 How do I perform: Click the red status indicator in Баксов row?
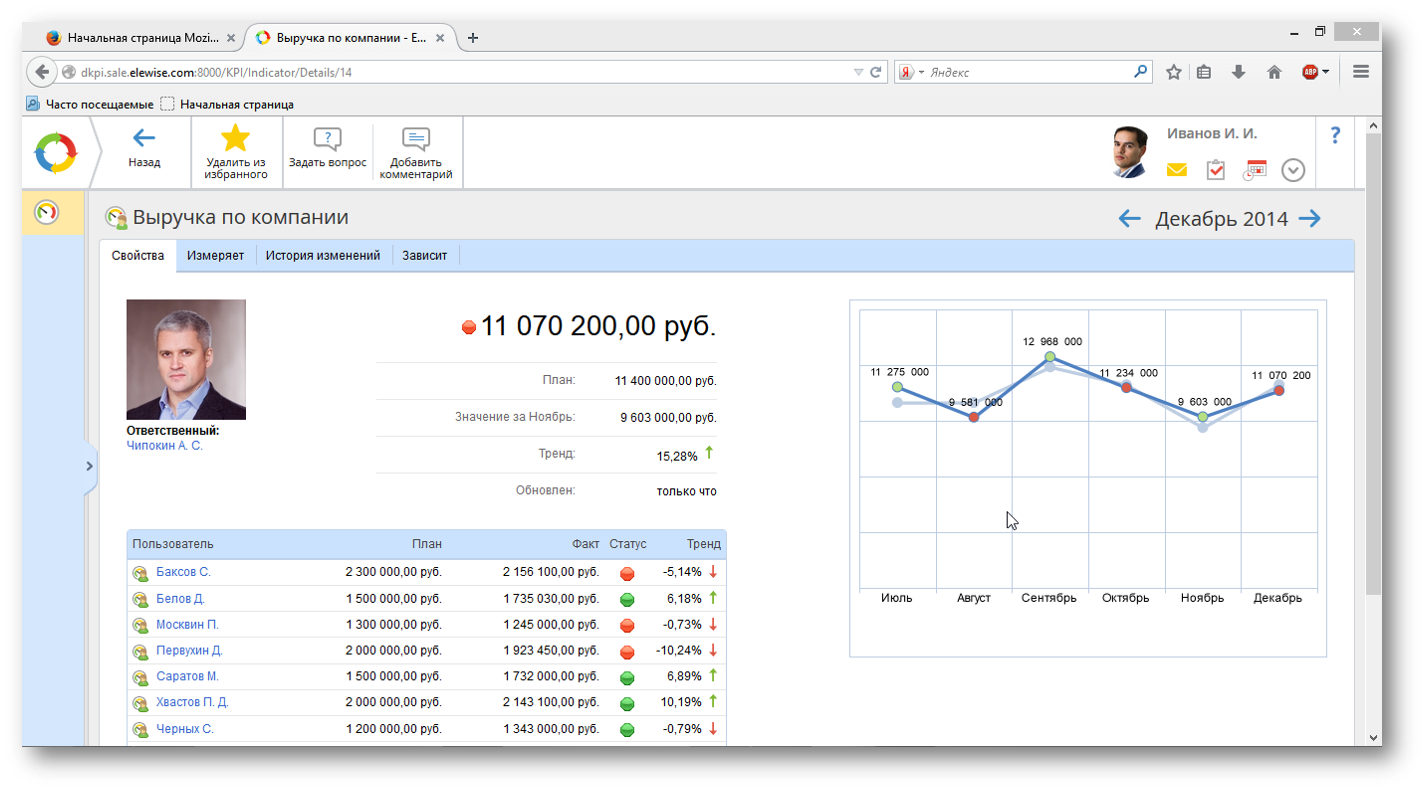click(x=627, y=573)
